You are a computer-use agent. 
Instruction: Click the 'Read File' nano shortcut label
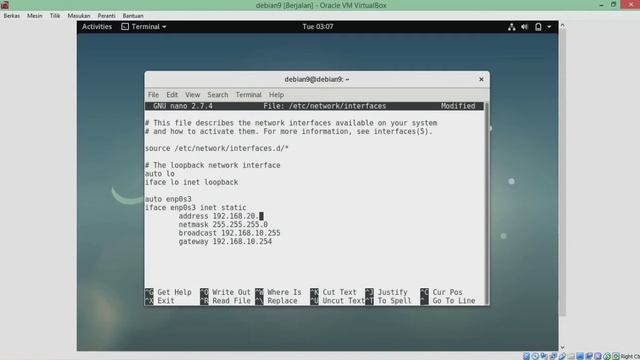pyautogui.click(x=231, y=301)
